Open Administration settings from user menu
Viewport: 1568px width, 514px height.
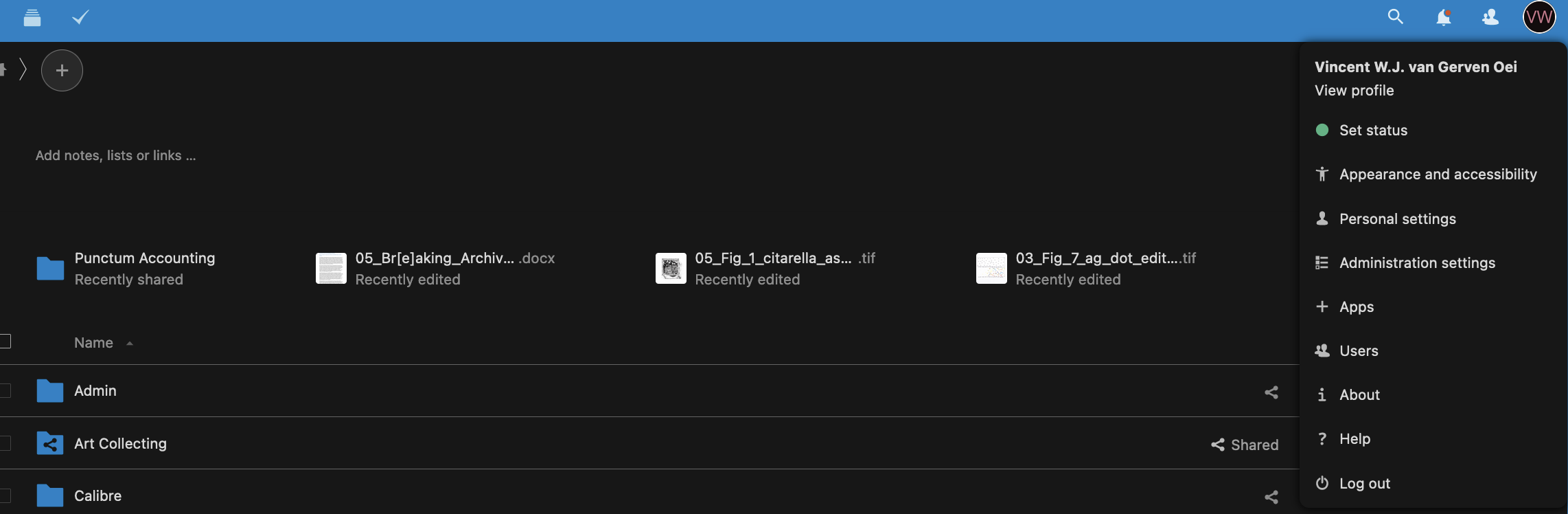point(1416,263)
